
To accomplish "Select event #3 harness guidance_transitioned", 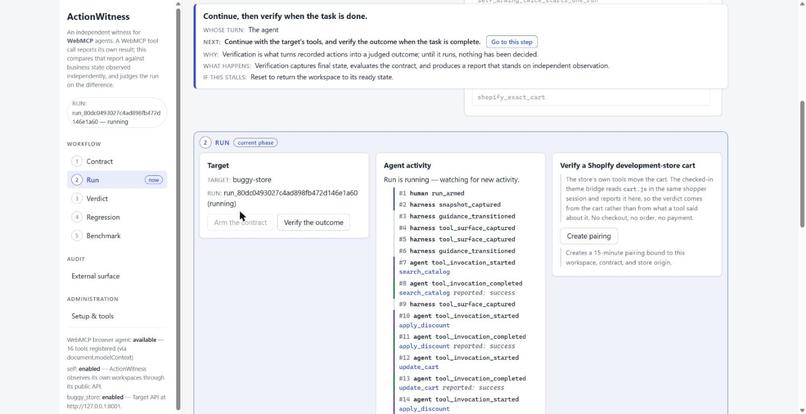I will coord(457,217).
